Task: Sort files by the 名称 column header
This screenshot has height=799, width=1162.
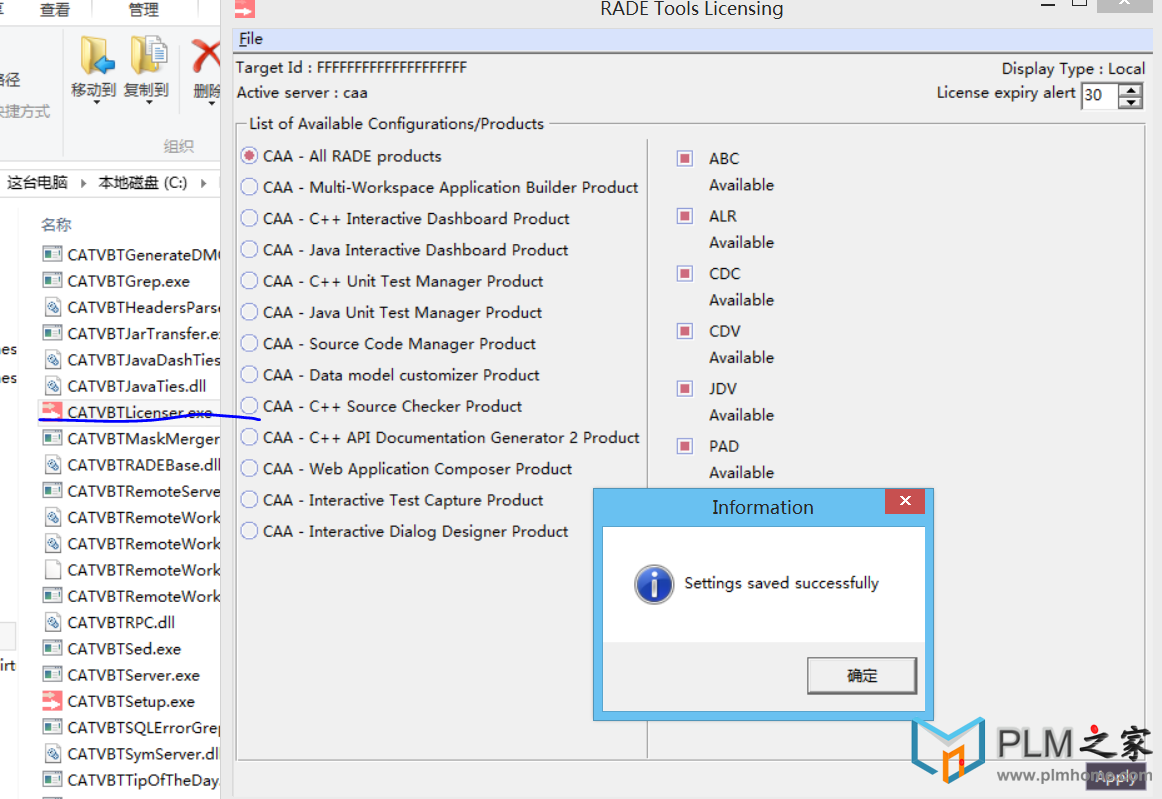Action: pos(56,225)
